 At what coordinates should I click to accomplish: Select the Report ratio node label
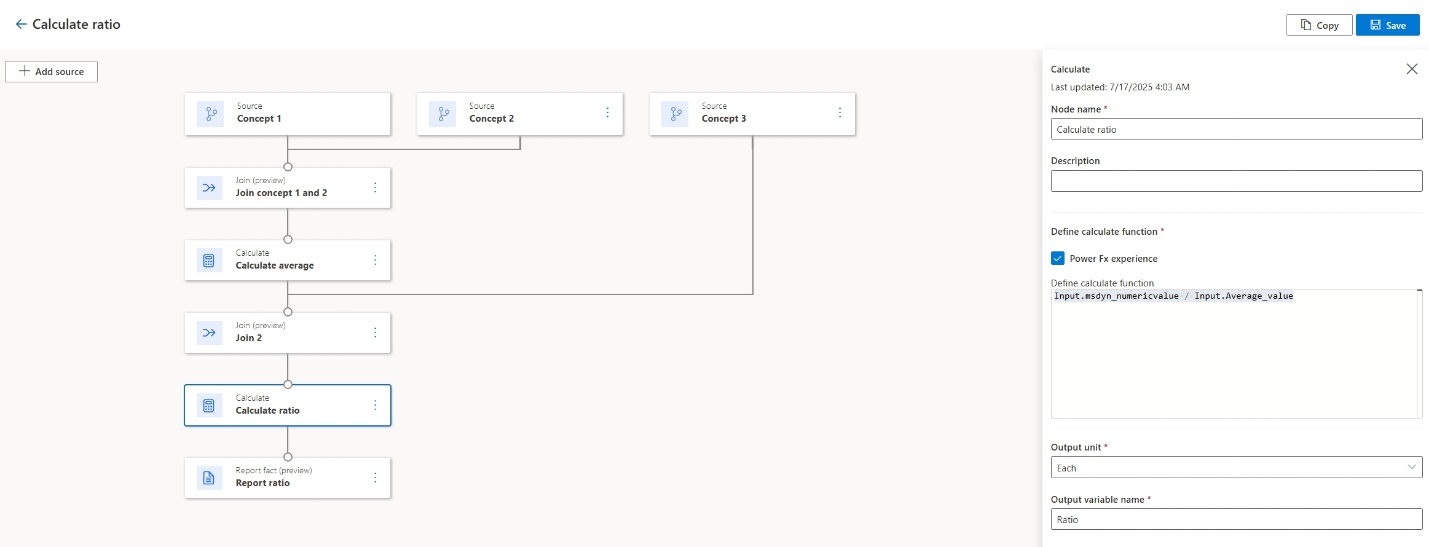coord(263,483)
